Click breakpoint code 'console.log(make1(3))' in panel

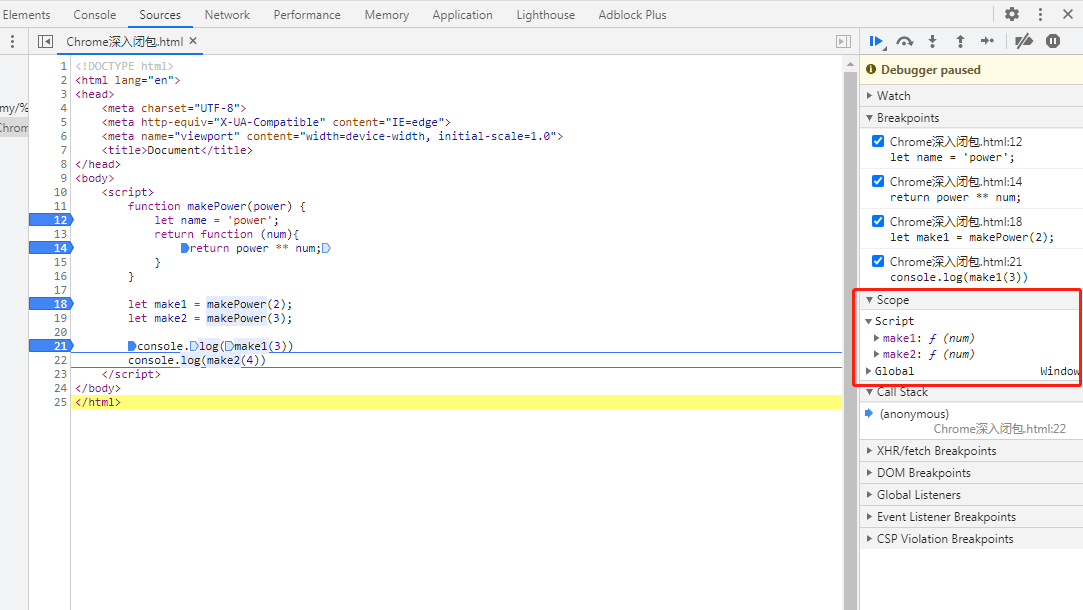click(959, 278)
